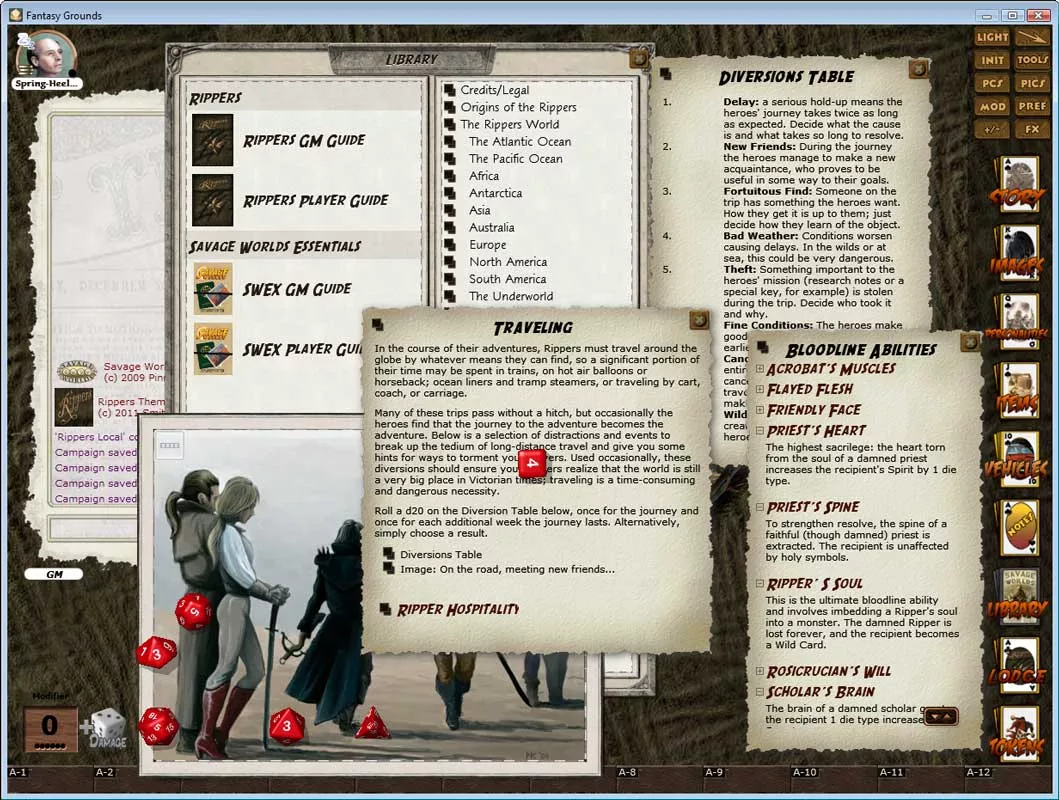1059x800 pixels.
Task: Open the TOOLS button
Action: click(1032, 60)
